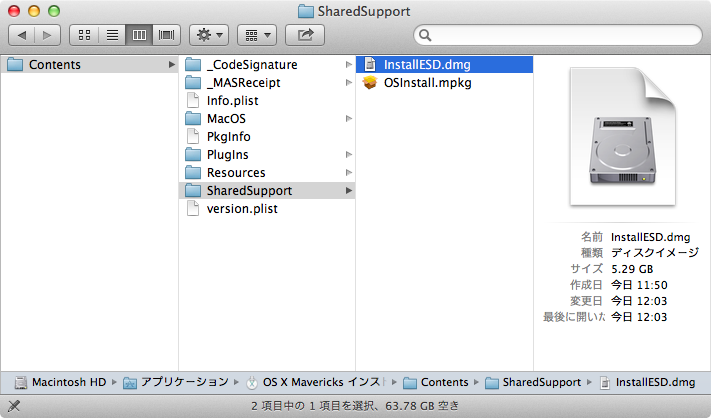711x418 pixels.
Task: Switch to column view
Action: (139, 35)
